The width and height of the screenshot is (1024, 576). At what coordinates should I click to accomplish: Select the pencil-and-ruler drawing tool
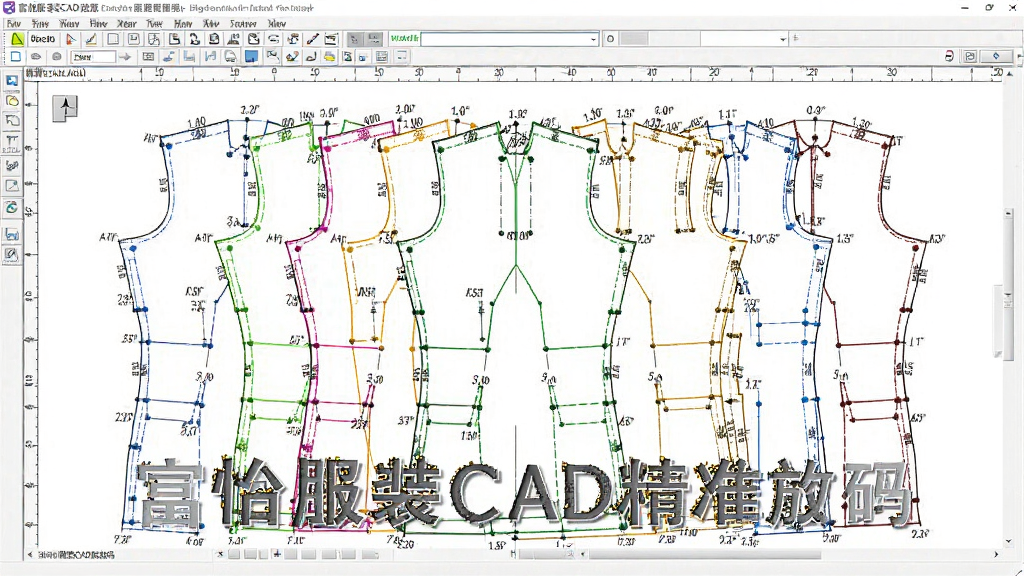91,39
